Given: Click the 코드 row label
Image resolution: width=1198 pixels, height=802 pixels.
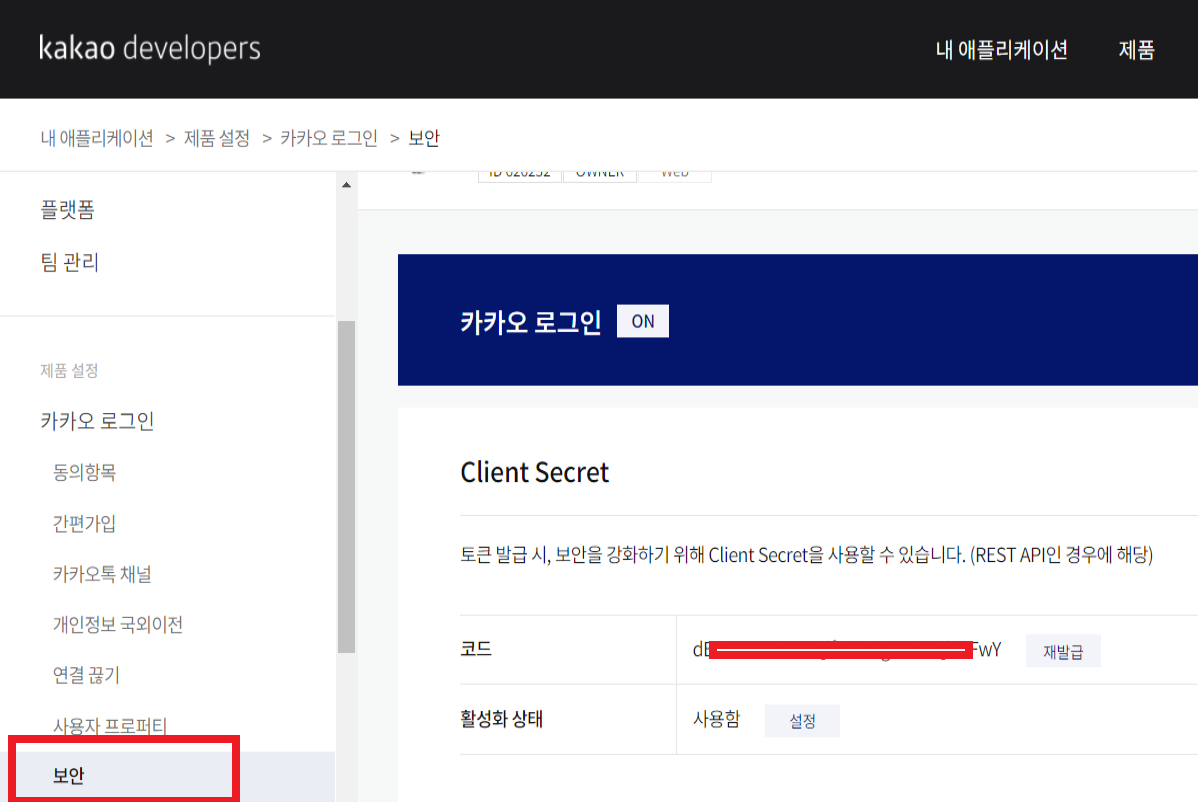Looking at the screenshot, I should coord(476,648).
